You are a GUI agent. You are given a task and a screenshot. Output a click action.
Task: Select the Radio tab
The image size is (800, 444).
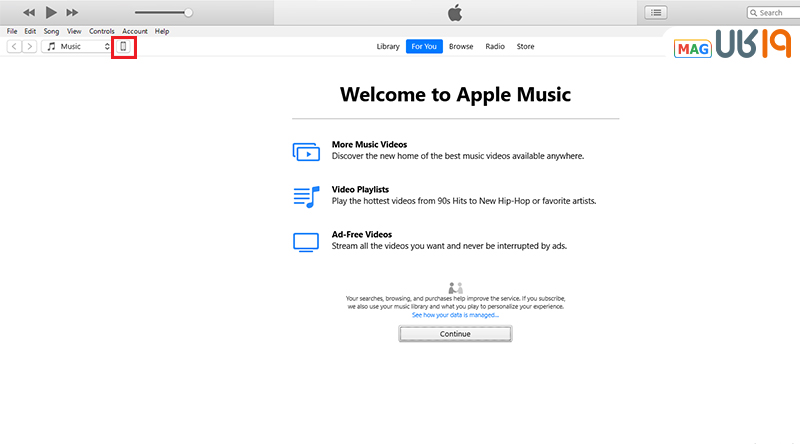(x=495, y=47)
